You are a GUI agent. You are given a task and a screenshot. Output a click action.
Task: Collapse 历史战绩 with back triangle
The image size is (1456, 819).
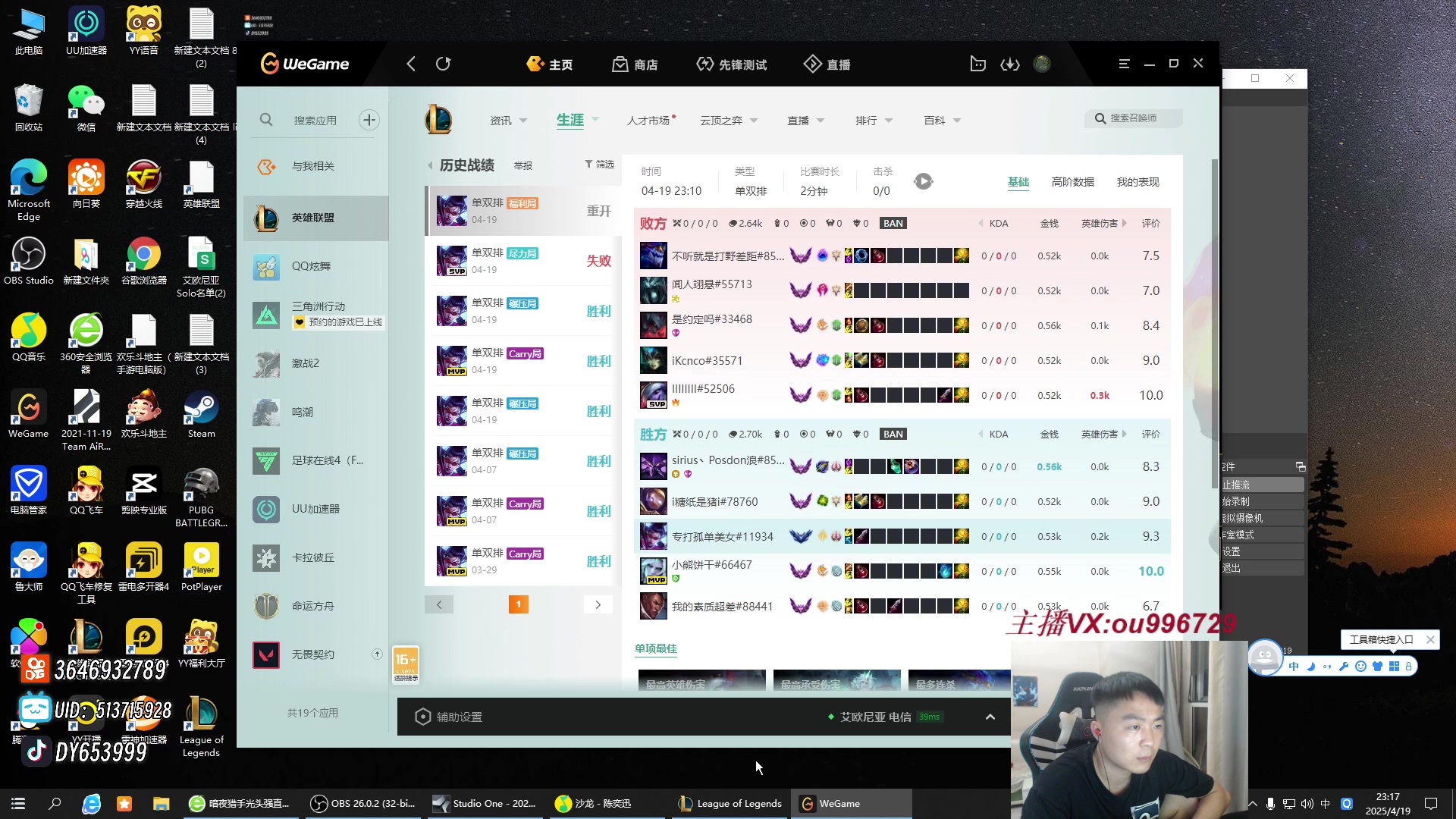[x=430, y=165]
